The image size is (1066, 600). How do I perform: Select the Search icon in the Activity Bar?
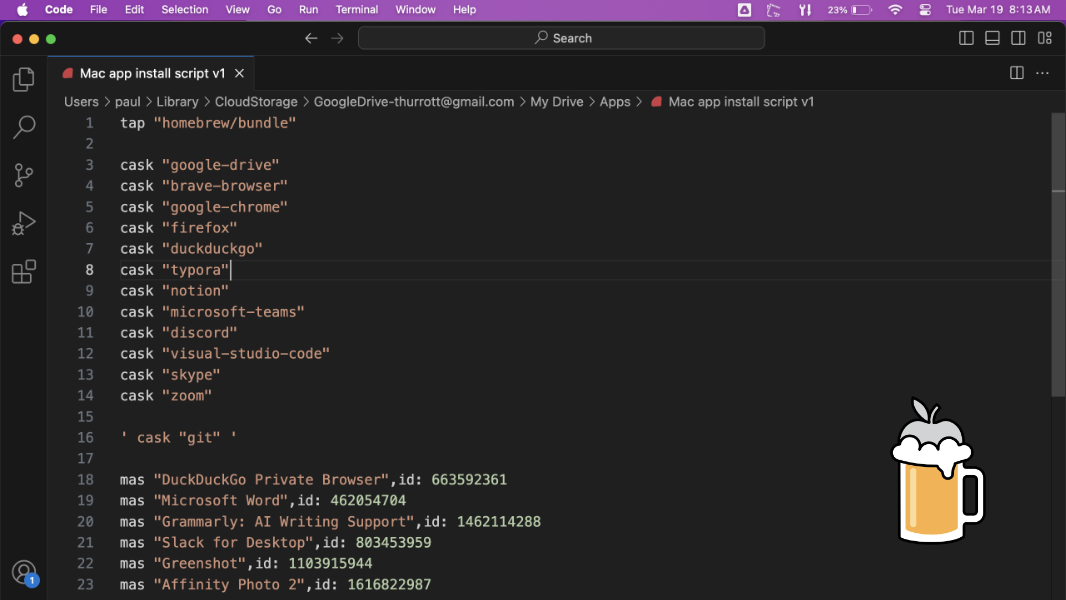coord(23,127)
